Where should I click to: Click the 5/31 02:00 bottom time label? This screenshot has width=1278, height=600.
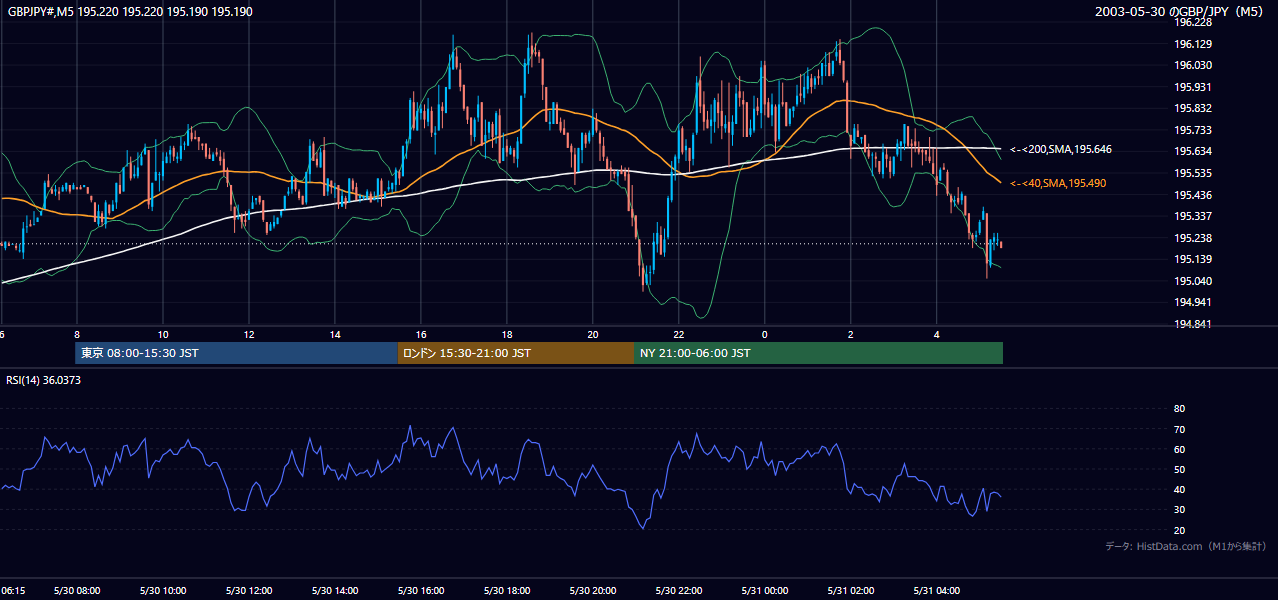tap(851, 591)
